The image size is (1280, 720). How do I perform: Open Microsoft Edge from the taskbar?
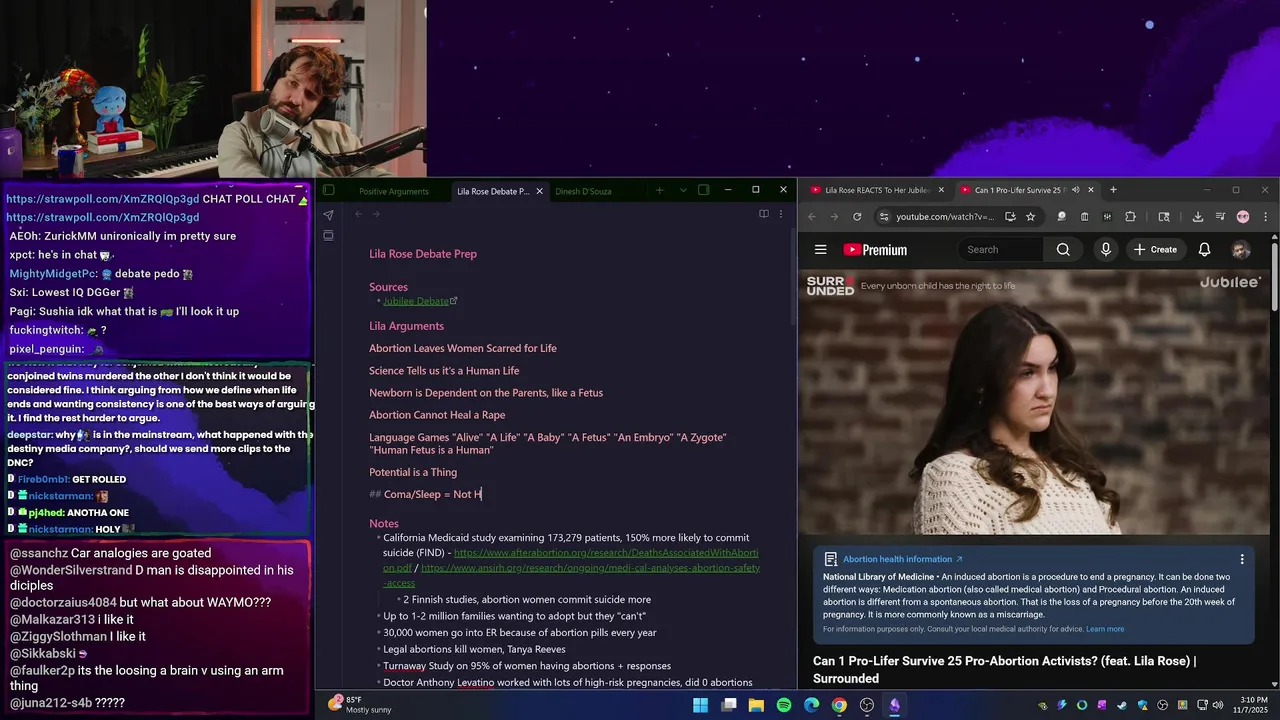pos(811,705)
